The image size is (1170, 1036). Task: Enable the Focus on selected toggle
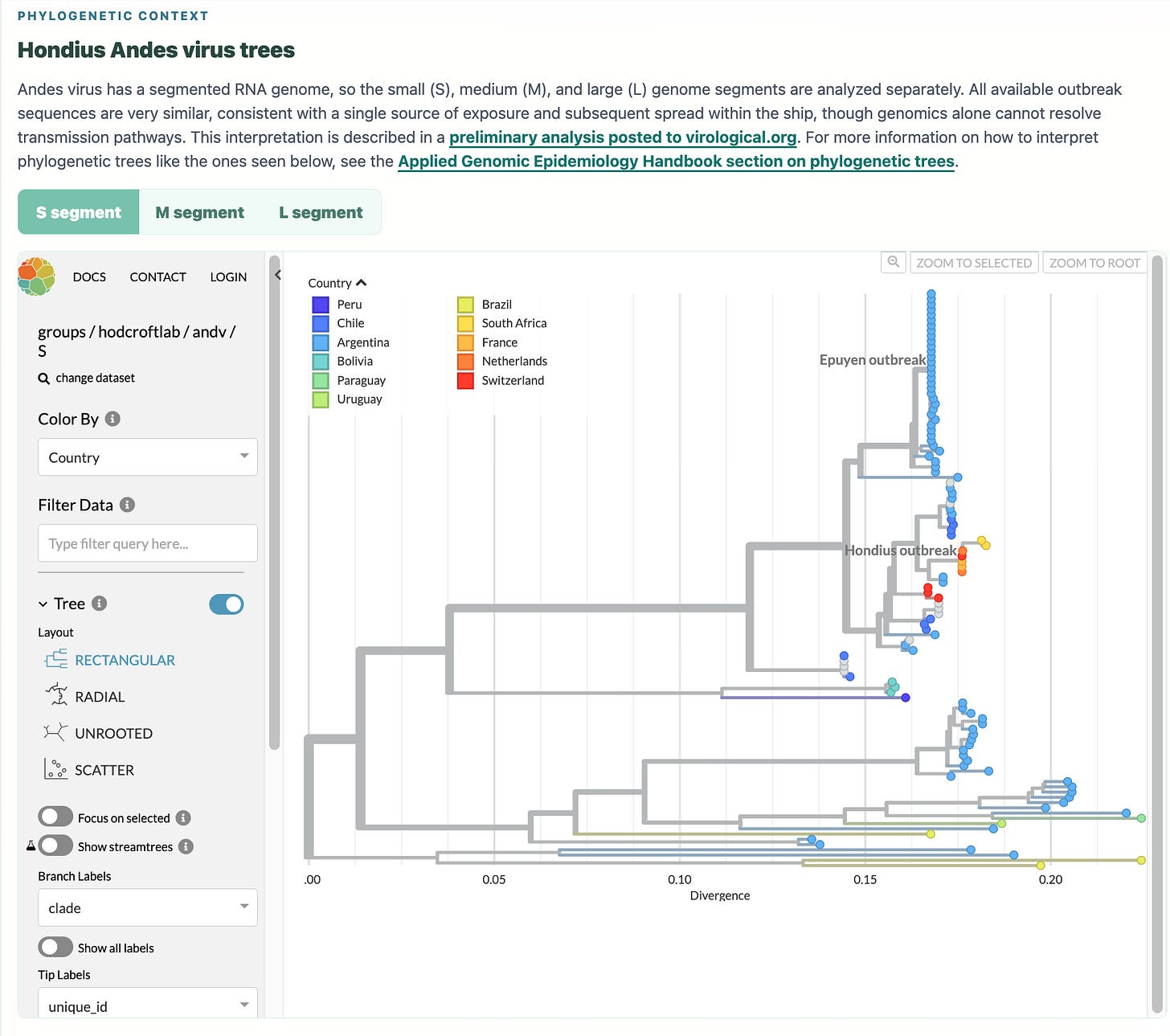[x=55, y=817]
